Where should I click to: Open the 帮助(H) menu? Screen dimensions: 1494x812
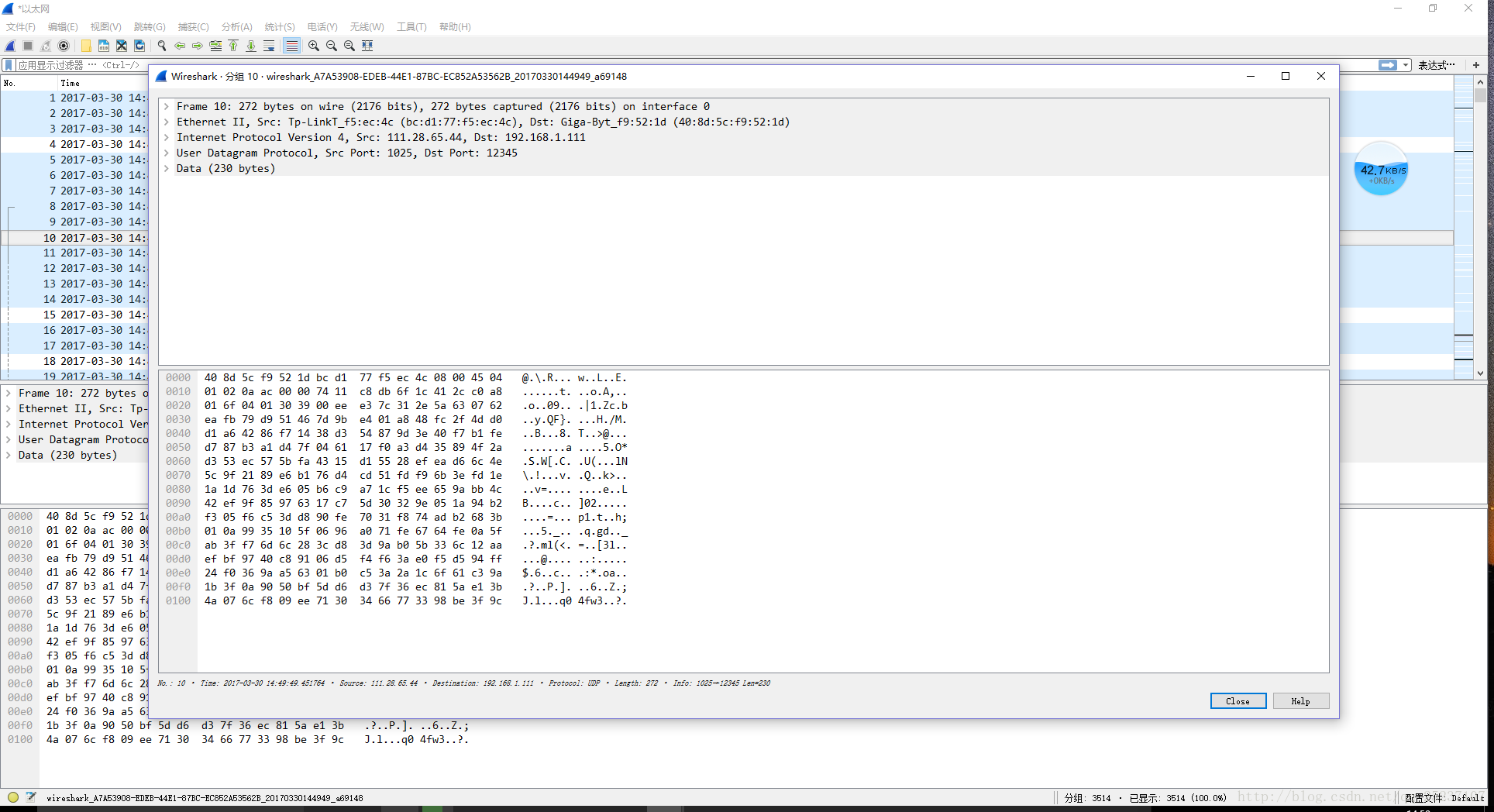(455, 26)
